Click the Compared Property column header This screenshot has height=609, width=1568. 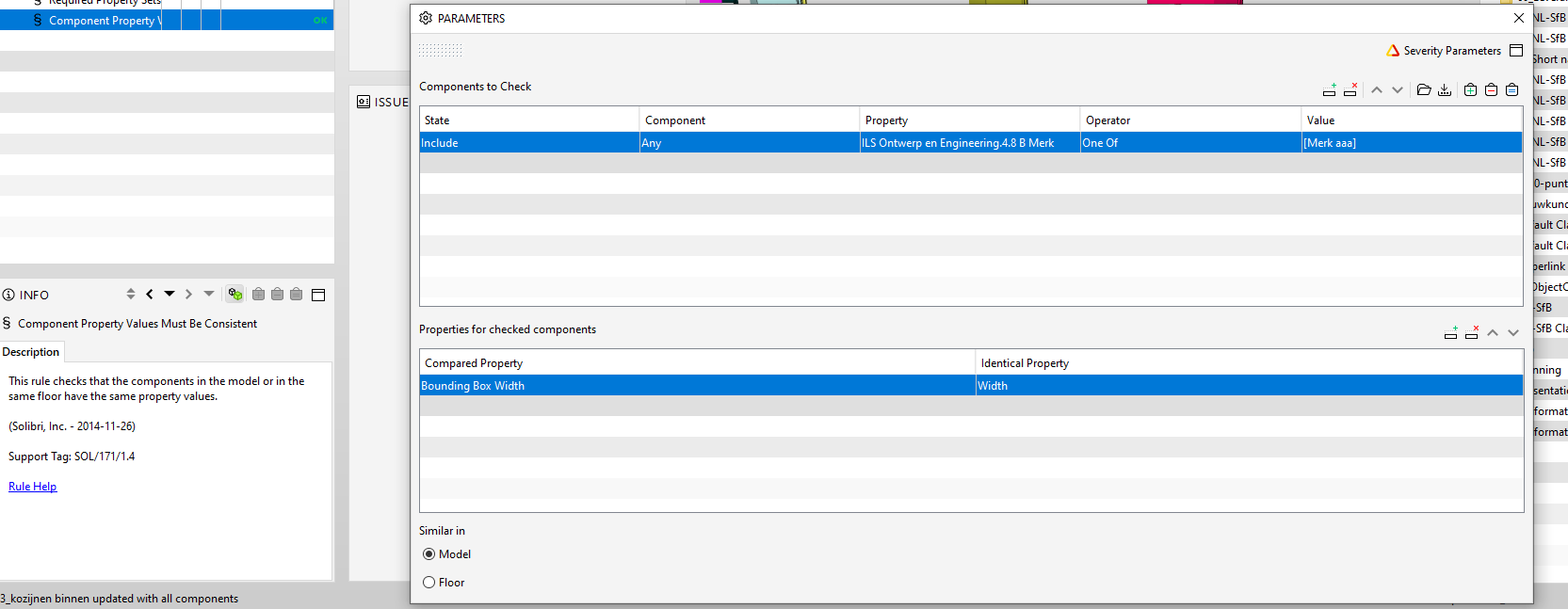coord(698,363)
